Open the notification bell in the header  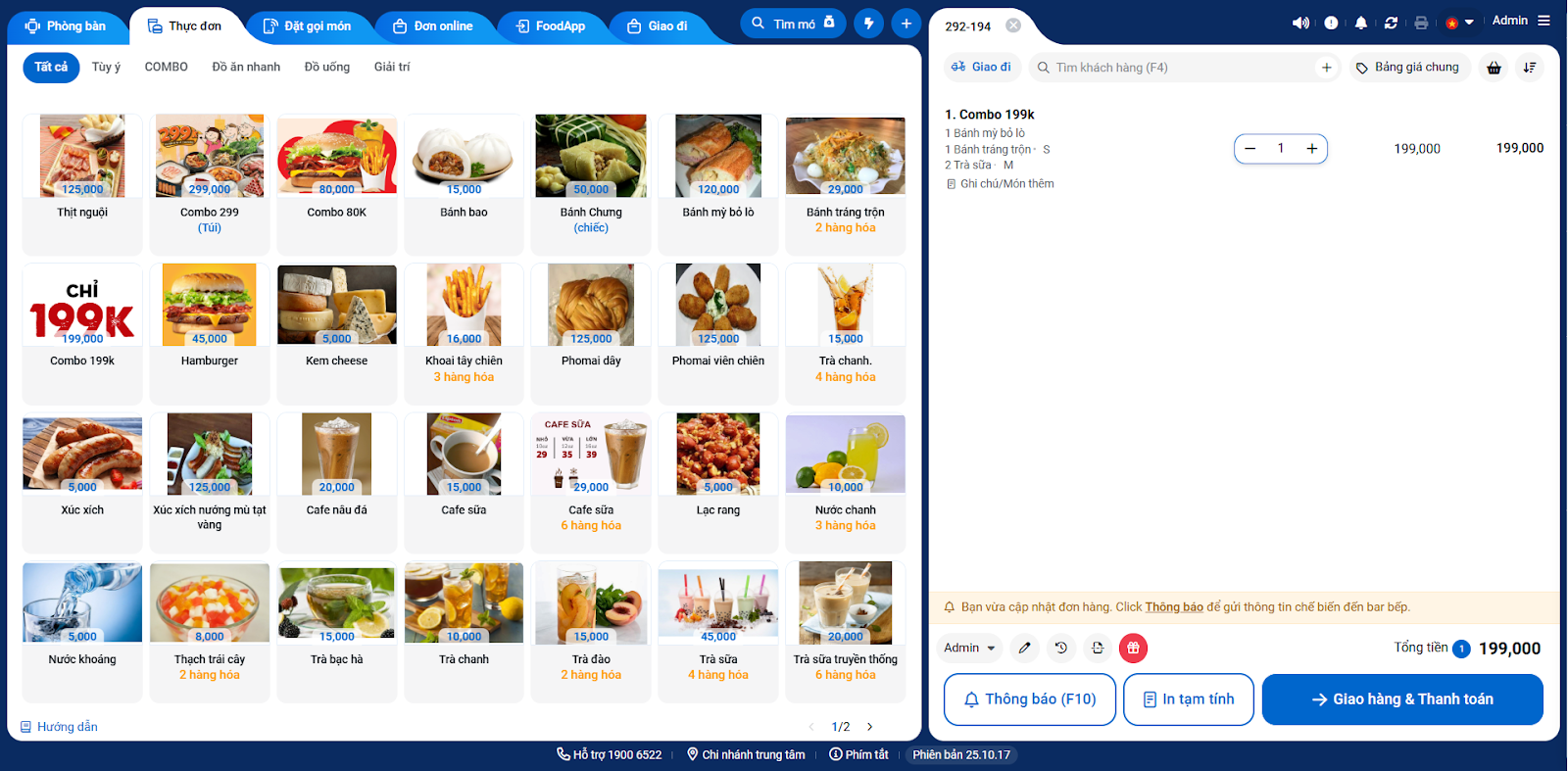(x=1360, y=23)
